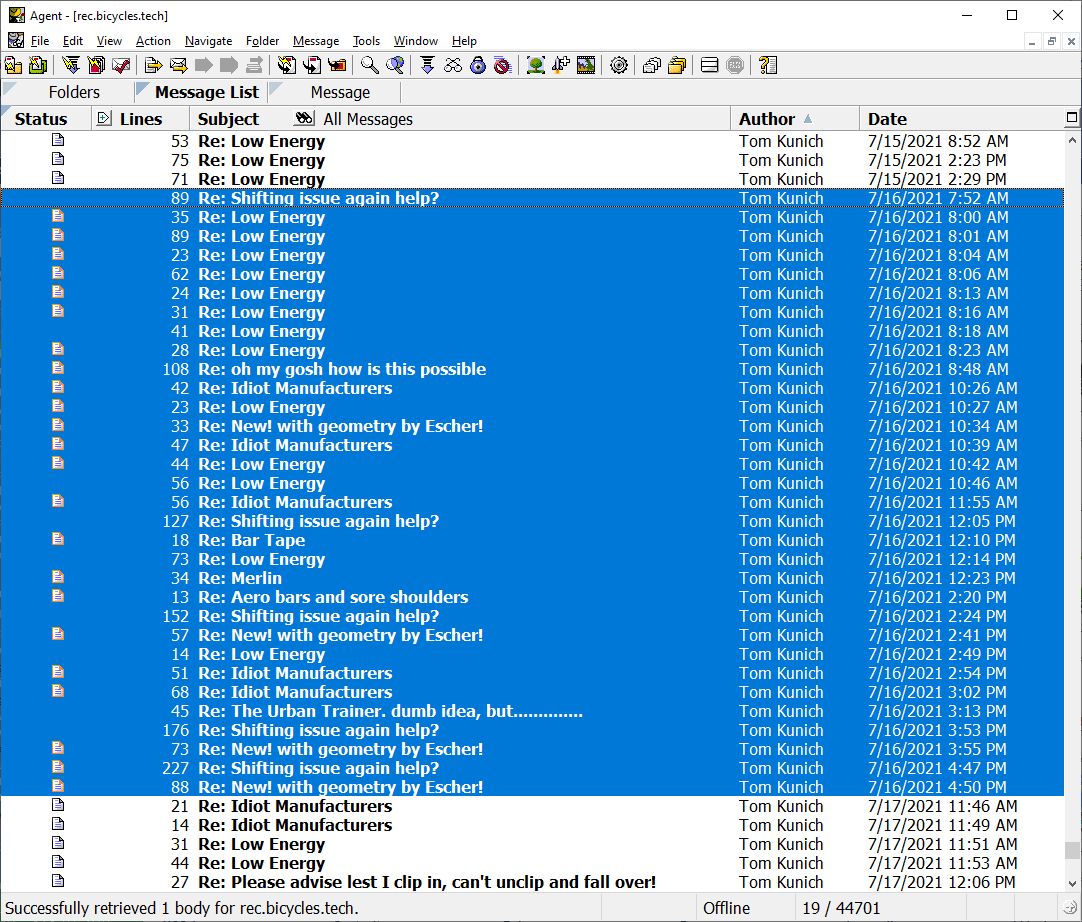Click the vertical scrollbar thumb in message list
This screenshot has width=1082, height=922.
(x=1072, y=850)
